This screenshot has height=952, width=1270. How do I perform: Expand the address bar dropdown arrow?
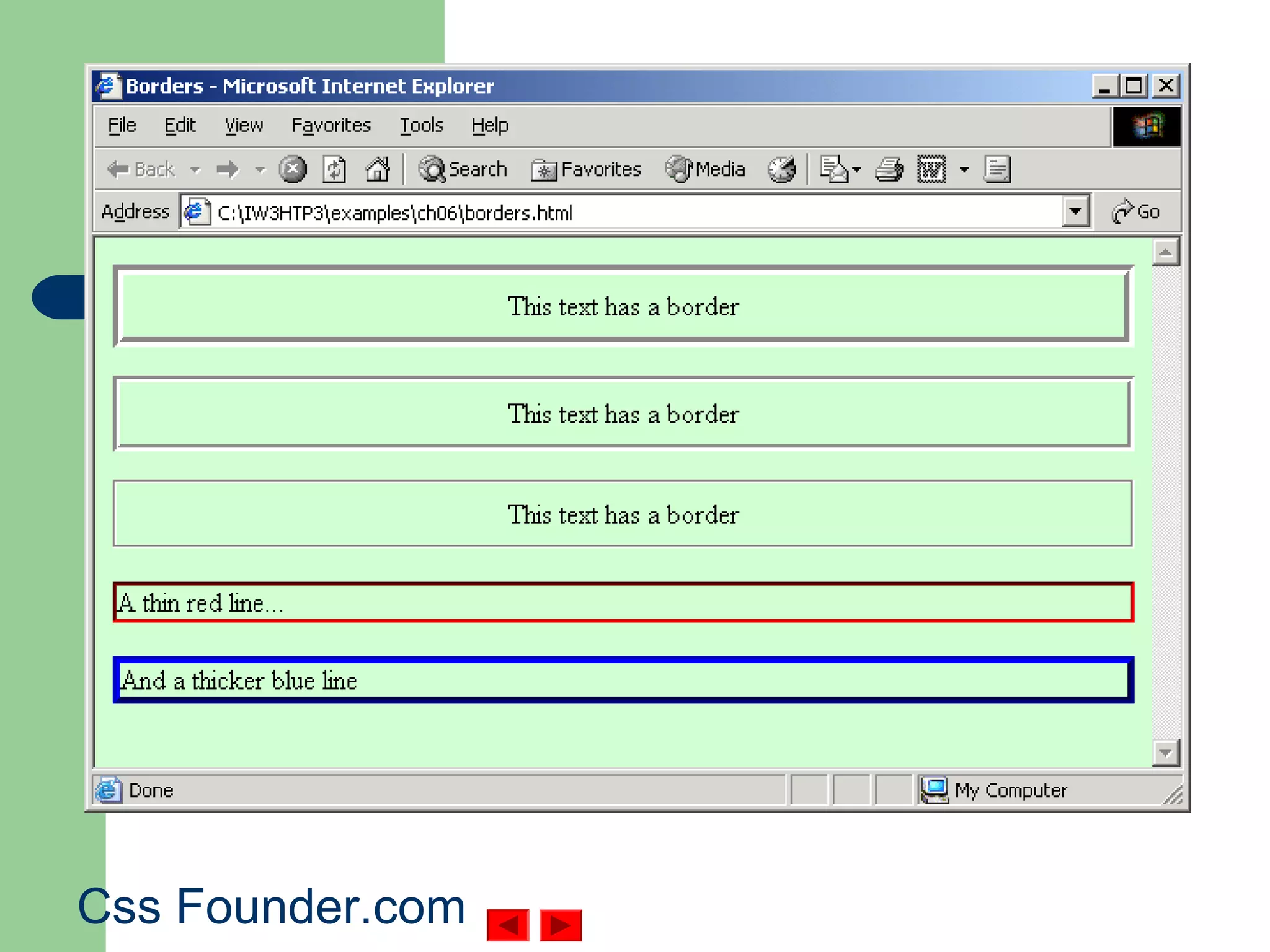[x=1075, y=212]
